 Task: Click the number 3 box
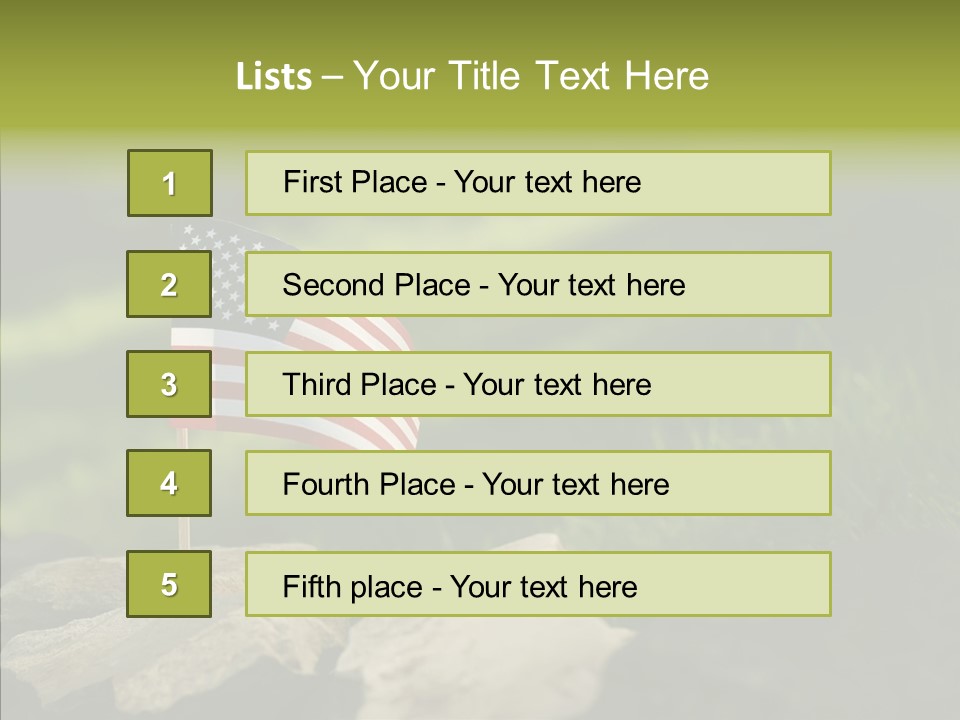[169, 384]
